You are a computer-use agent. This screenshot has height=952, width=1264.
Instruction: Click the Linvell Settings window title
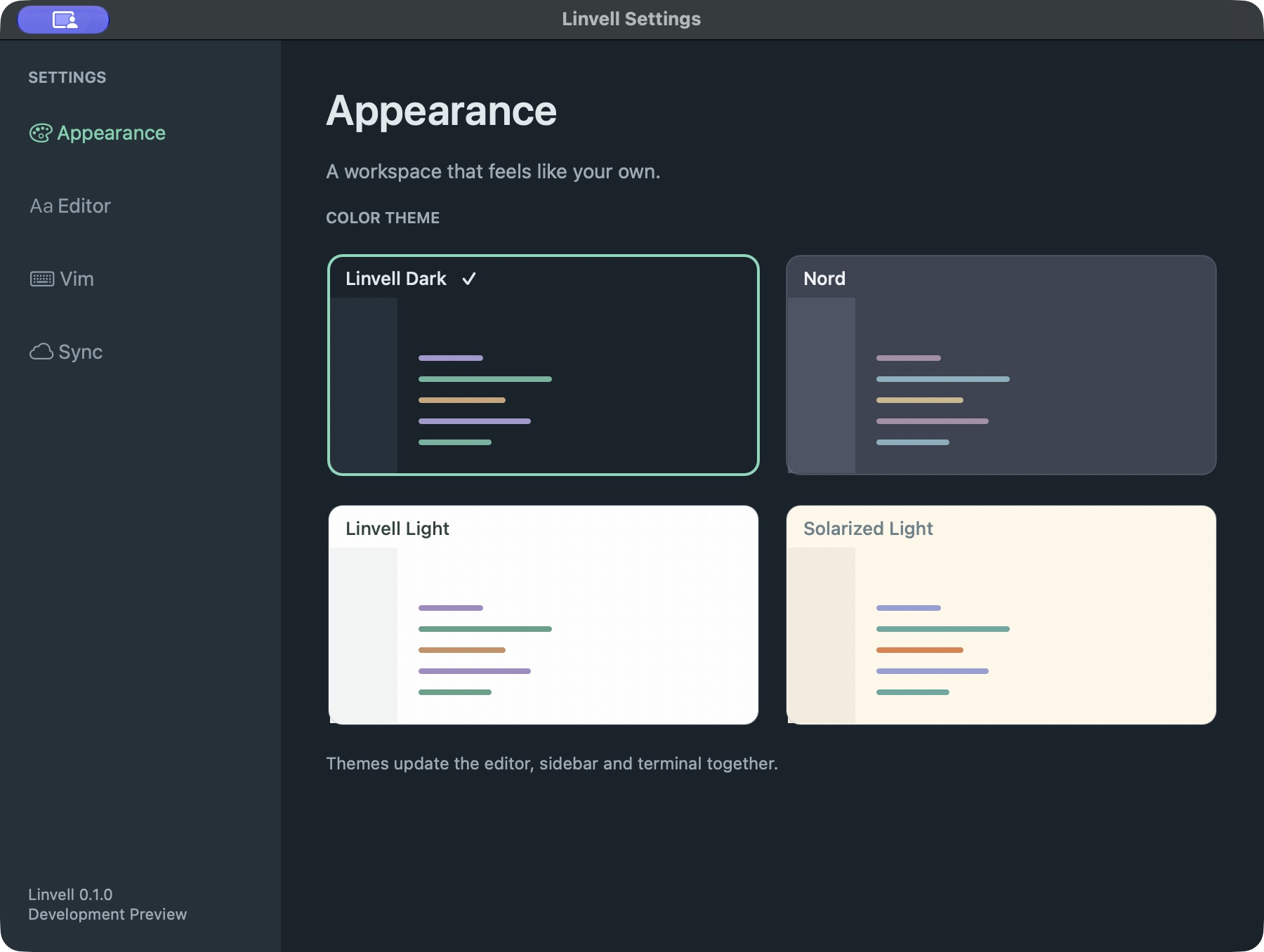tap(631, 19)
